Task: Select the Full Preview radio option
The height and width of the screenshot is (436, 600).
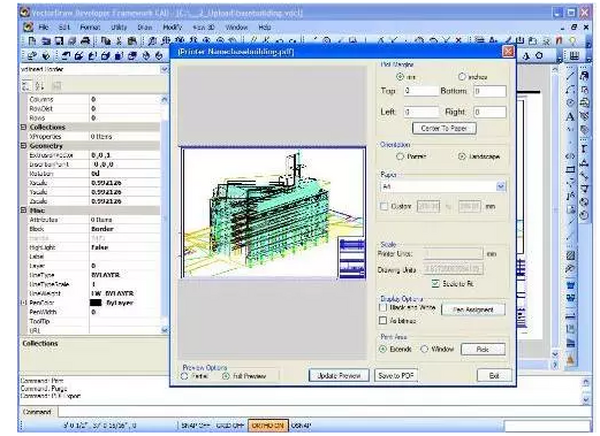Action: pos(226,376)
